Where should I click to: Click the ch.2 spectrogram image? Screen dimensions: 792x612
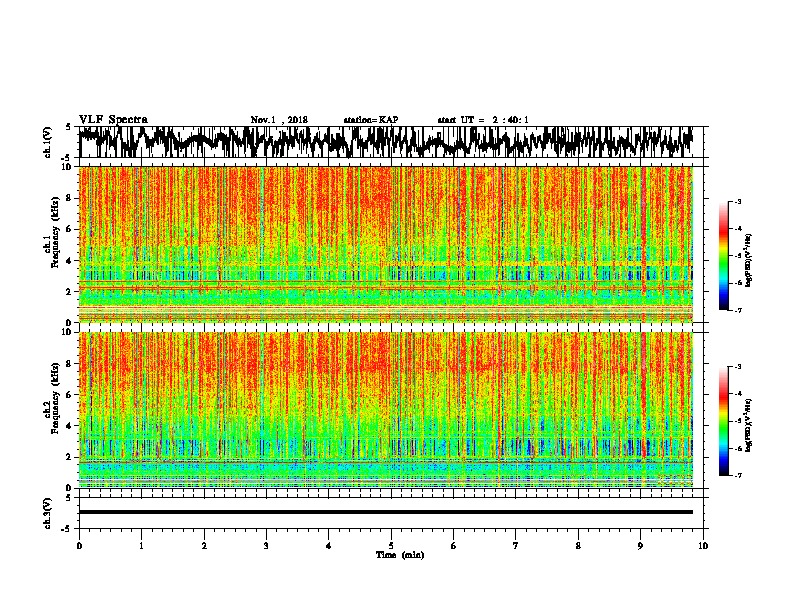tap(385, 410)
